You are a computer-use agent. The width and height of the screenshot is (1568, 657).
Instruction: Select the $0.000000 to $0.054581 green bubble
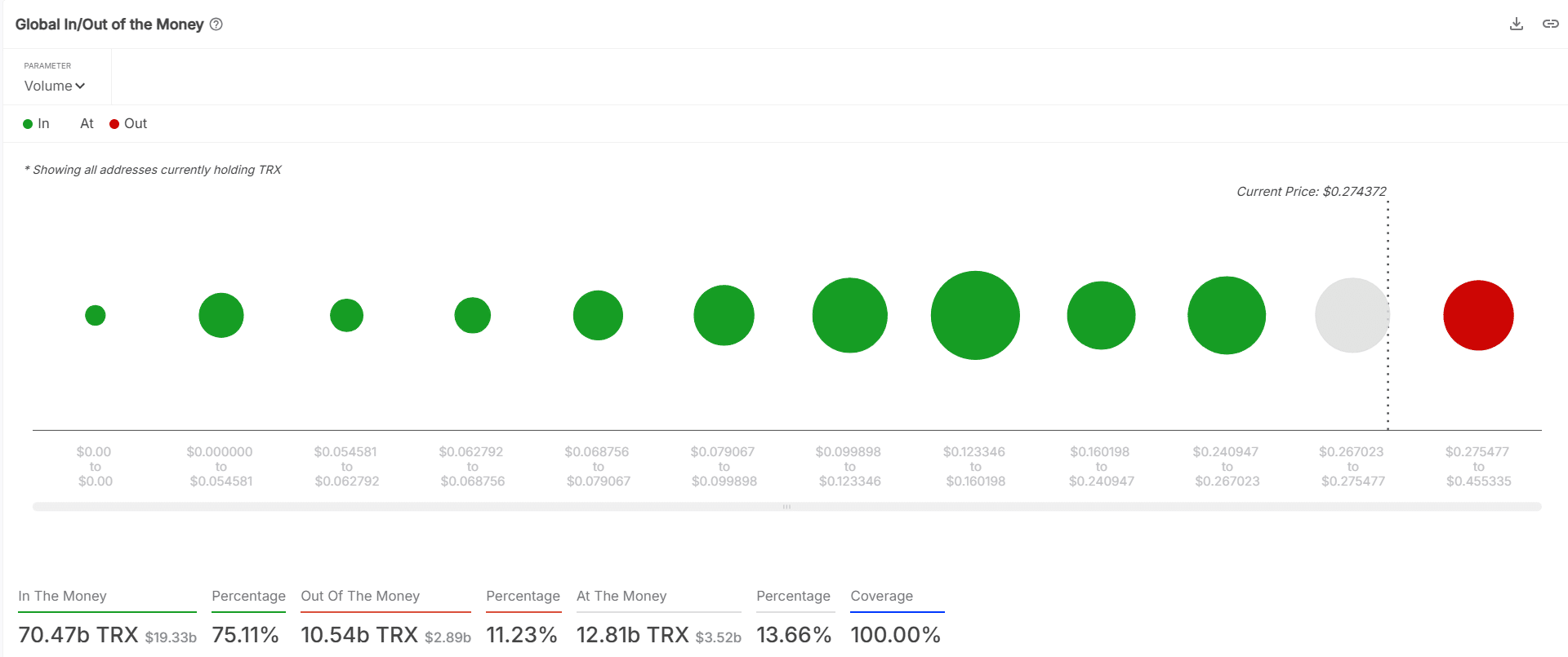221,315
